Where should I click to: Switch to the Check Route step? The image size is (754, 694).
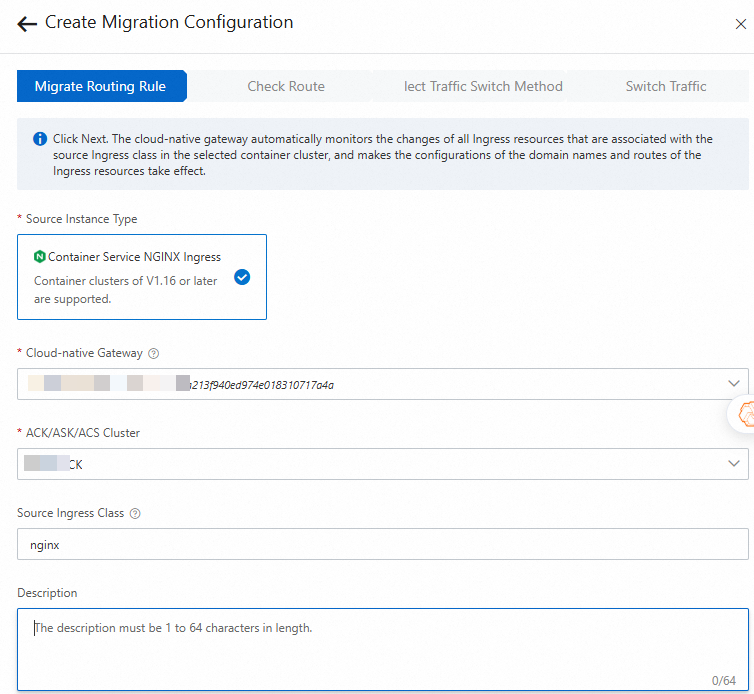click(x=286, y=86)
